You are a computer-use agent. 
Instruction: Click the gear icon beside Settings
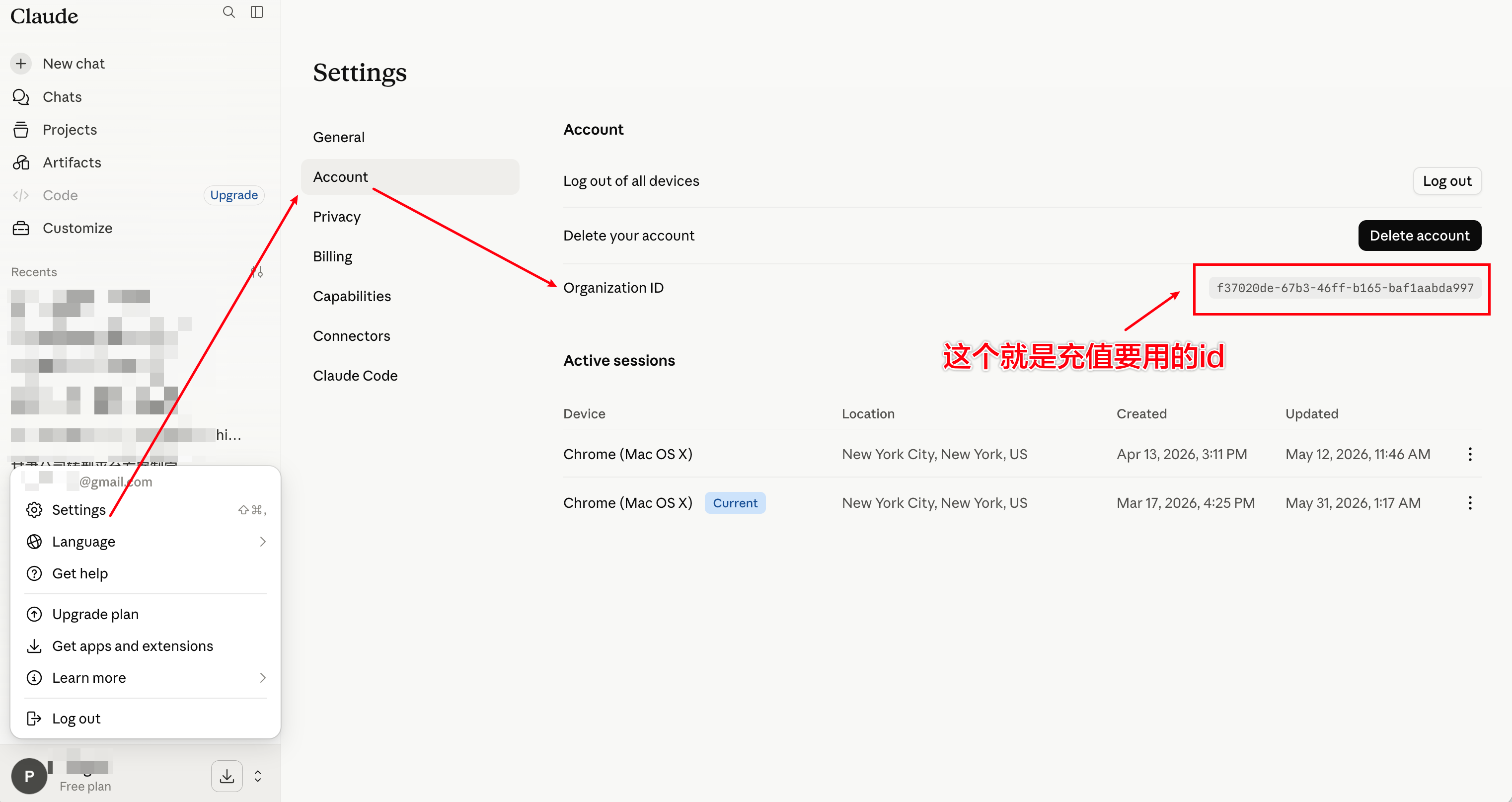(35, 510)
